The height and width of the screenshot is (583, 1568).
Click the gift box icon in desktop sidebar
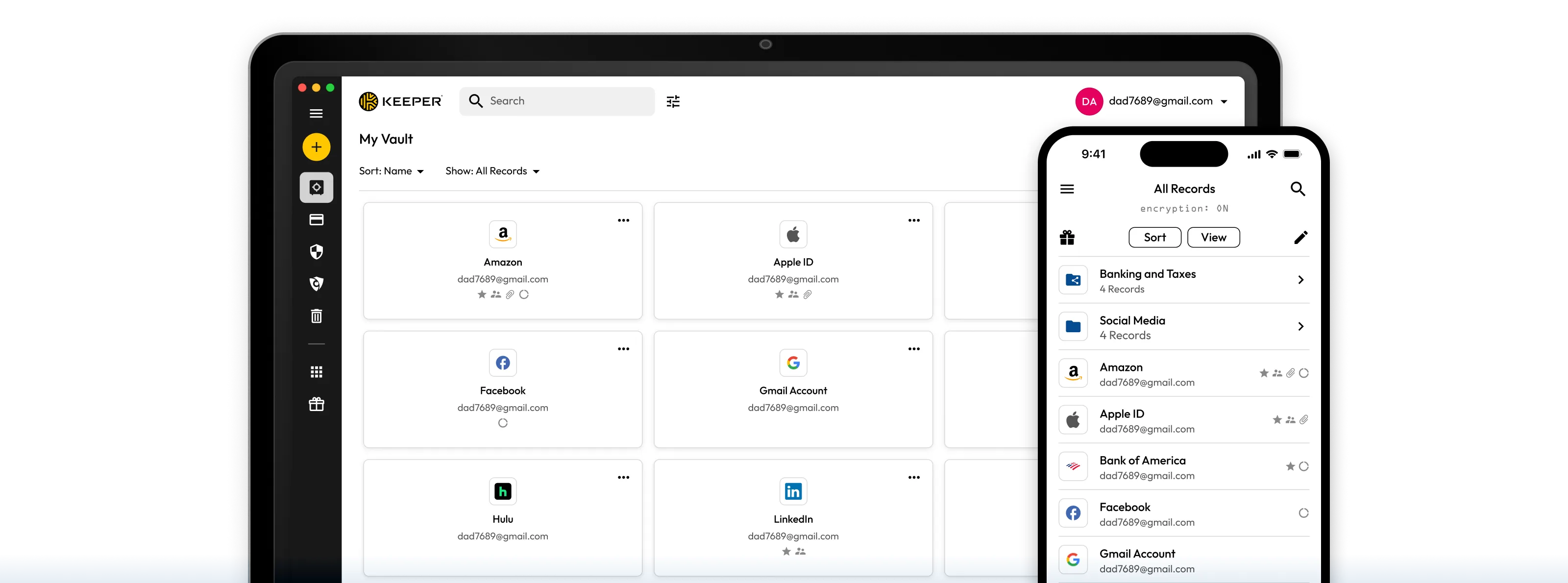point(316,404)
